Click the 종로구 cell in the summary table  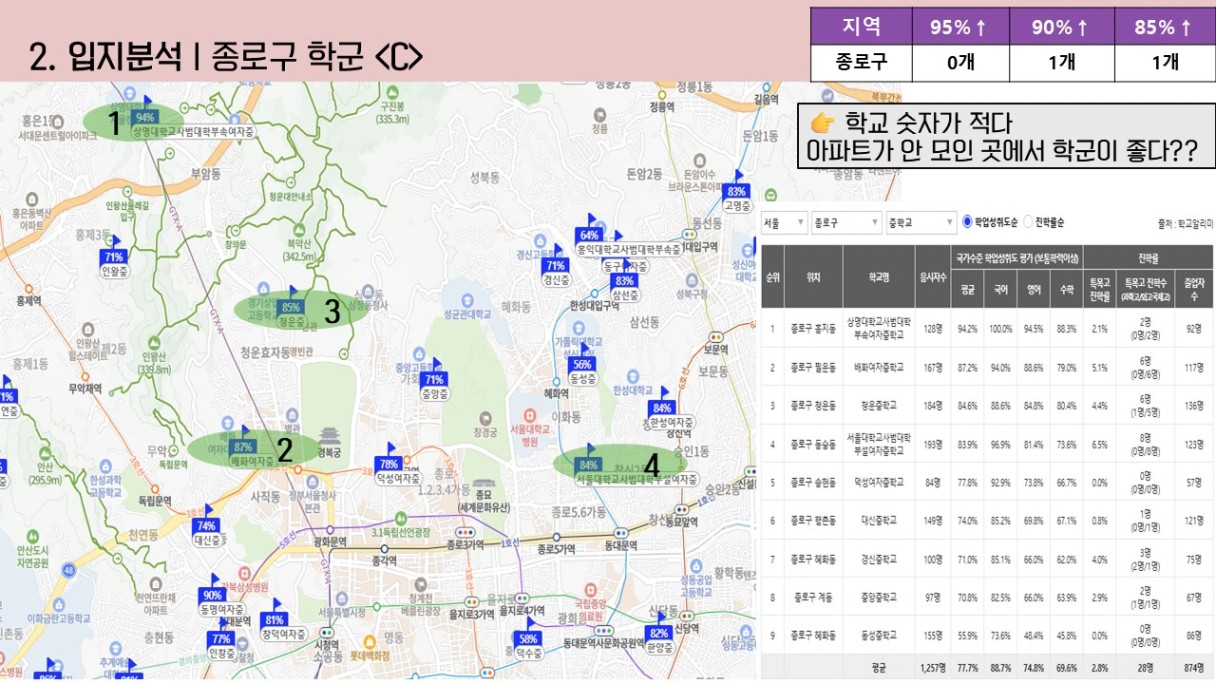(x=861, y=62)
